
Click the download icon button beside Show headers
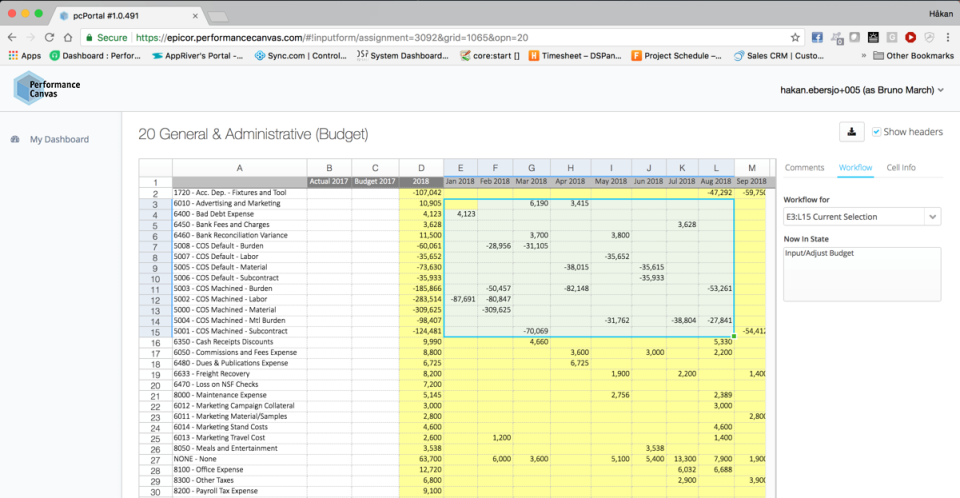852,132
